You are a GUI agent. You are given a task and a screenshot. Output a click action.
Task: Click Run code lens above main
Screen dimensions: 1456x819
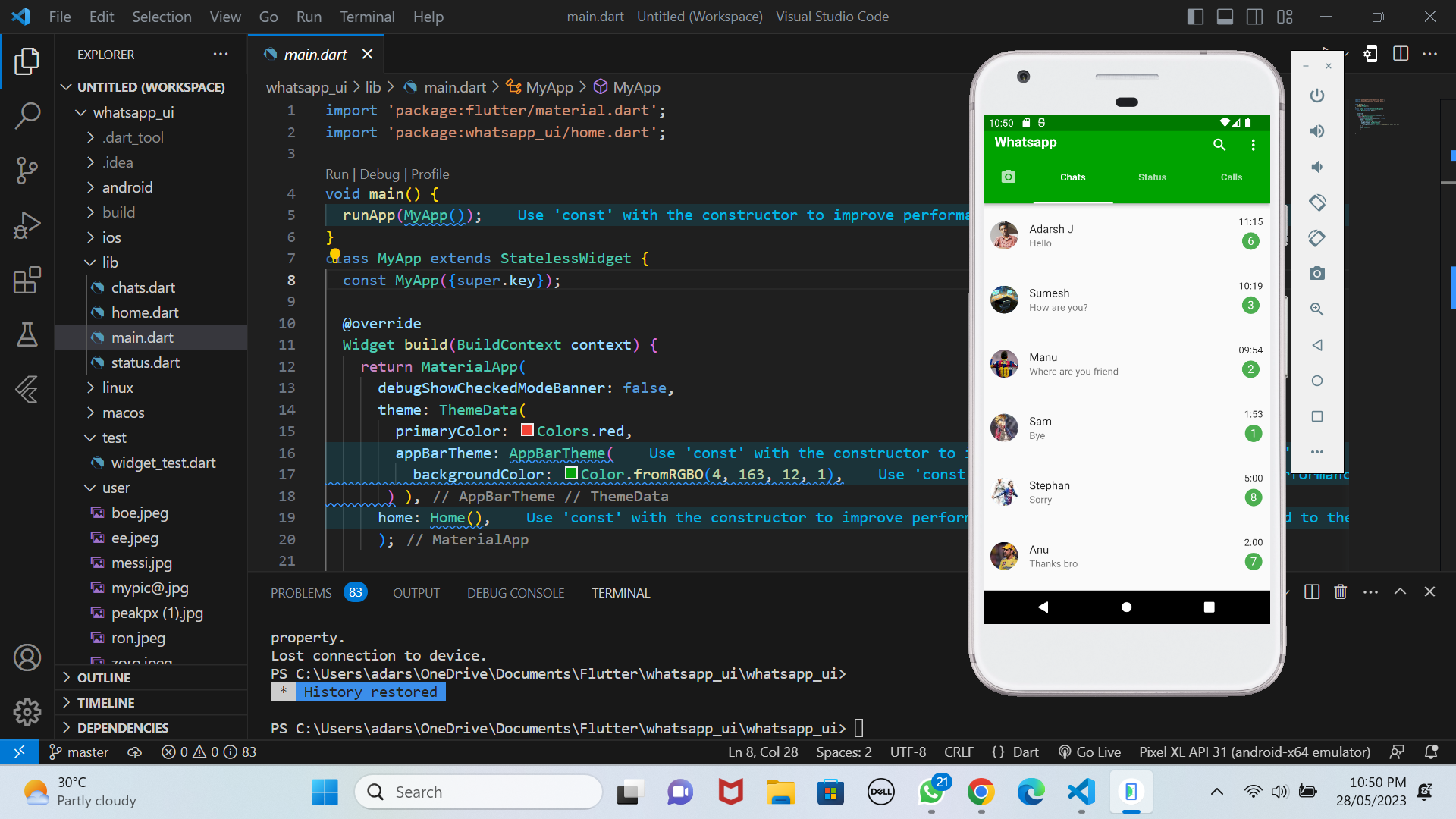337,174
